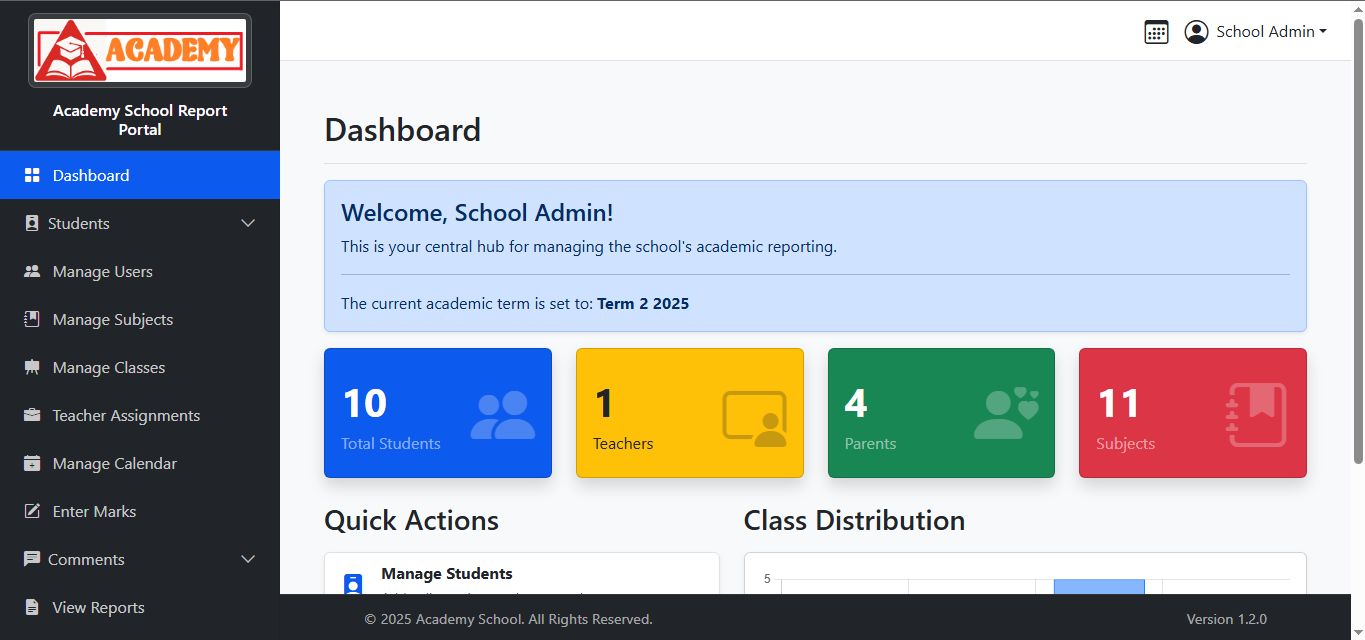Viewport: 1365px width, 640px height.
Task: Open the calendar icon in top bar
Action: click(1156, 32)
